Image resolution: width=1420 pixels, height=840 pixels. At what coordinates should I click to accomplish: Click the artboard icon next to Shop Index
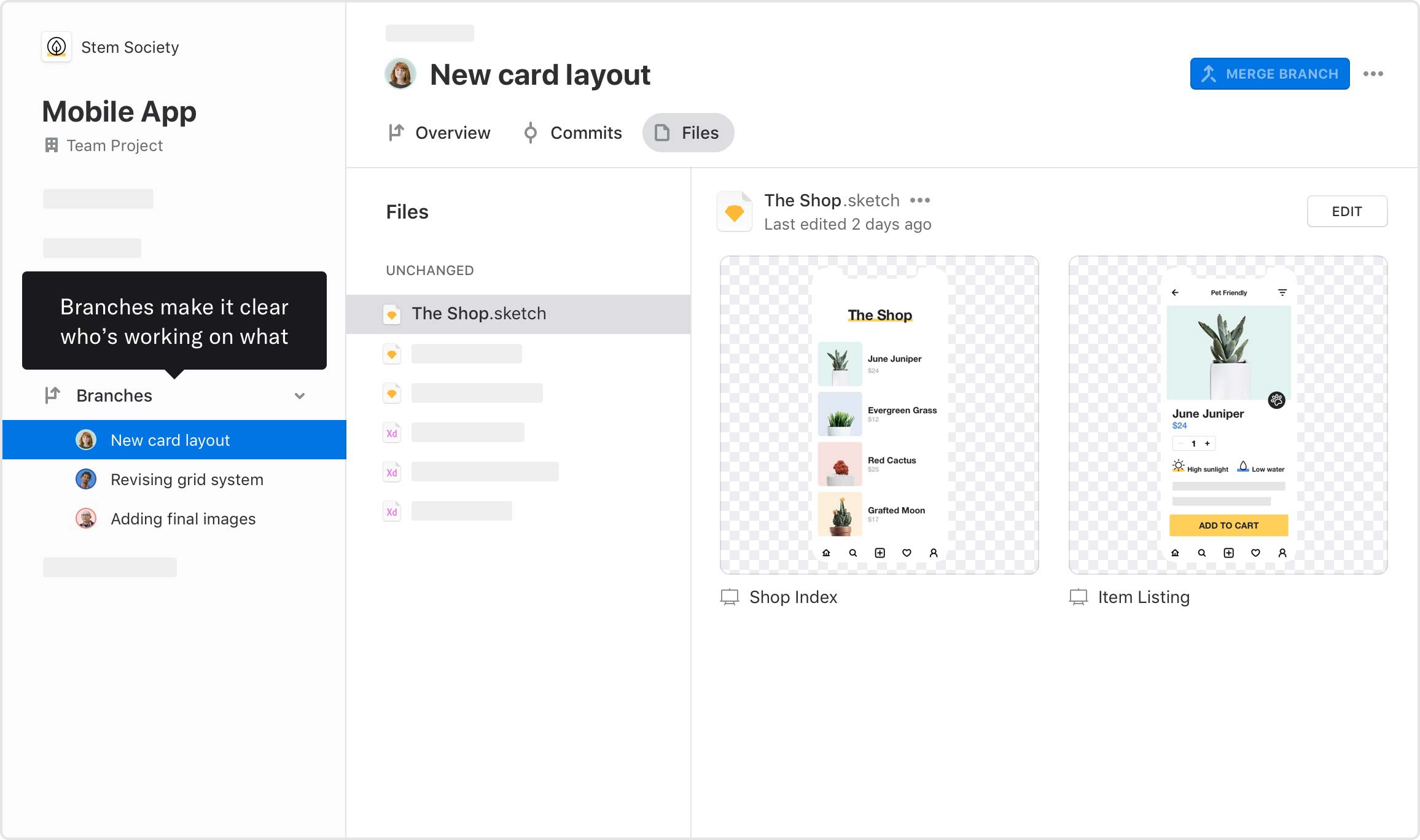coord(730,597)
